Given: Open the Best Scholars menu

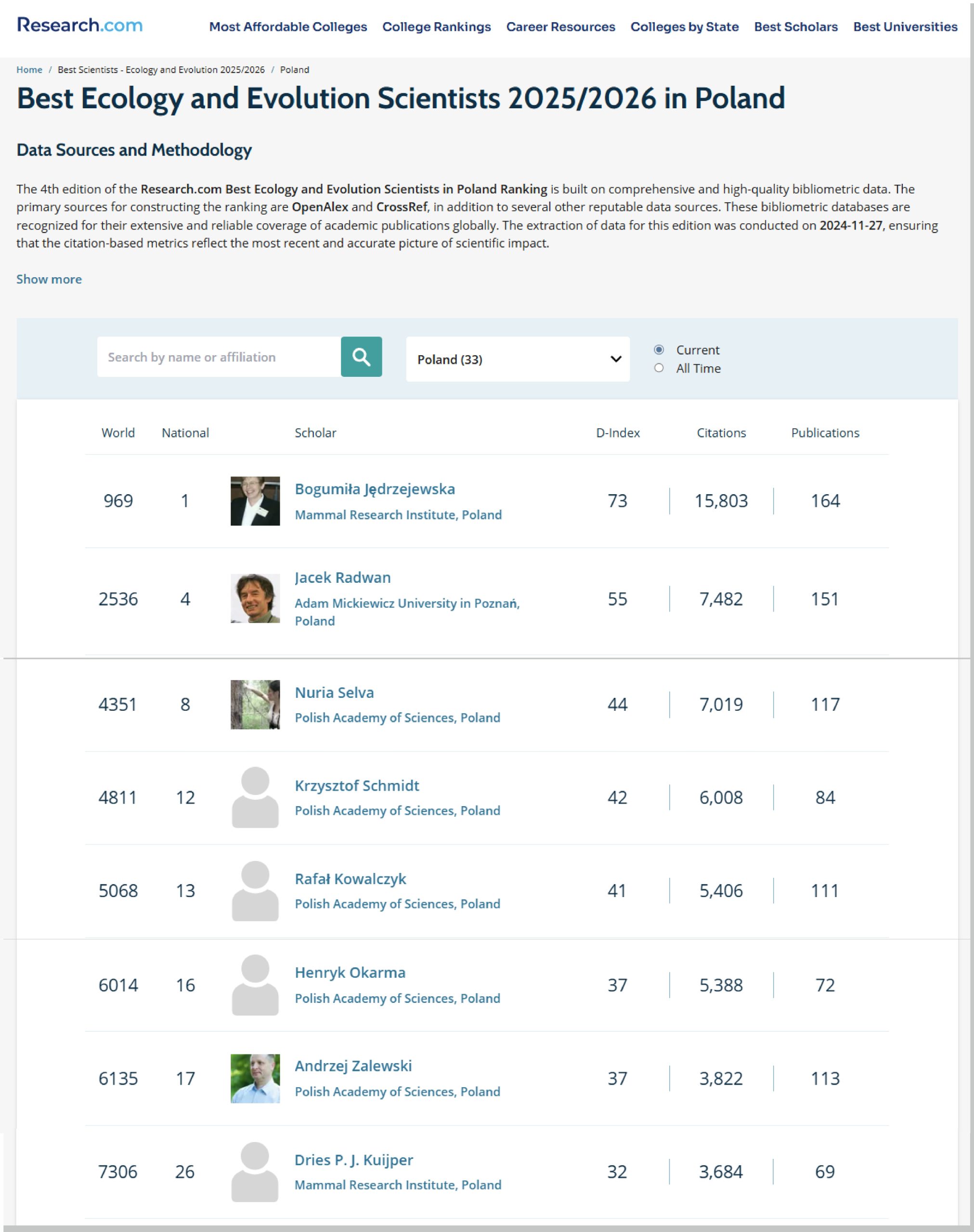Looking at the screenshot, I should coord(795,27).
